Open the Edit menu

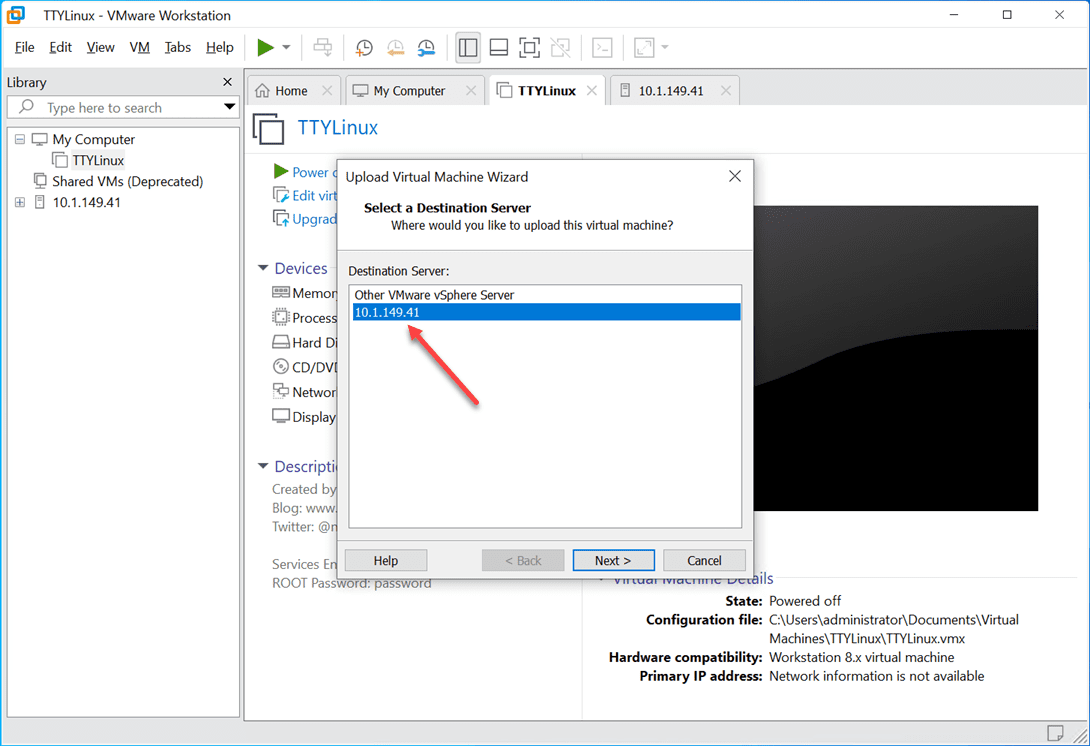(x=60, y=47)
